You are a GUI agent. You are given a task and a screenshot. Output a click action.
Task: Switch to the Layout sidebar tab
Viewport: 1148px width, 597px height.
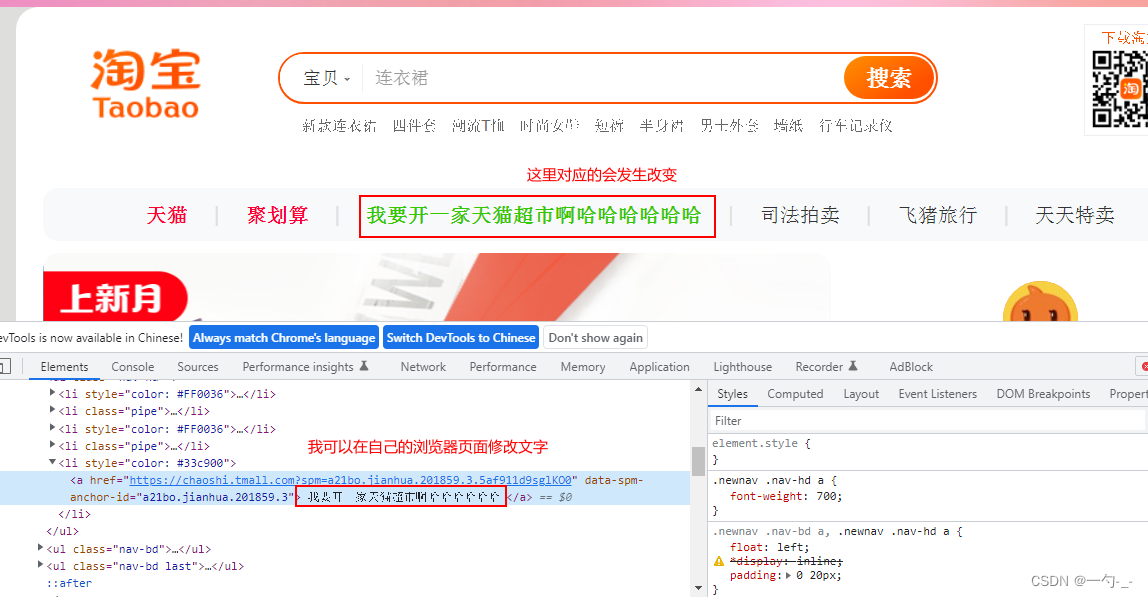pyautogui.click(x=861, y=394)
